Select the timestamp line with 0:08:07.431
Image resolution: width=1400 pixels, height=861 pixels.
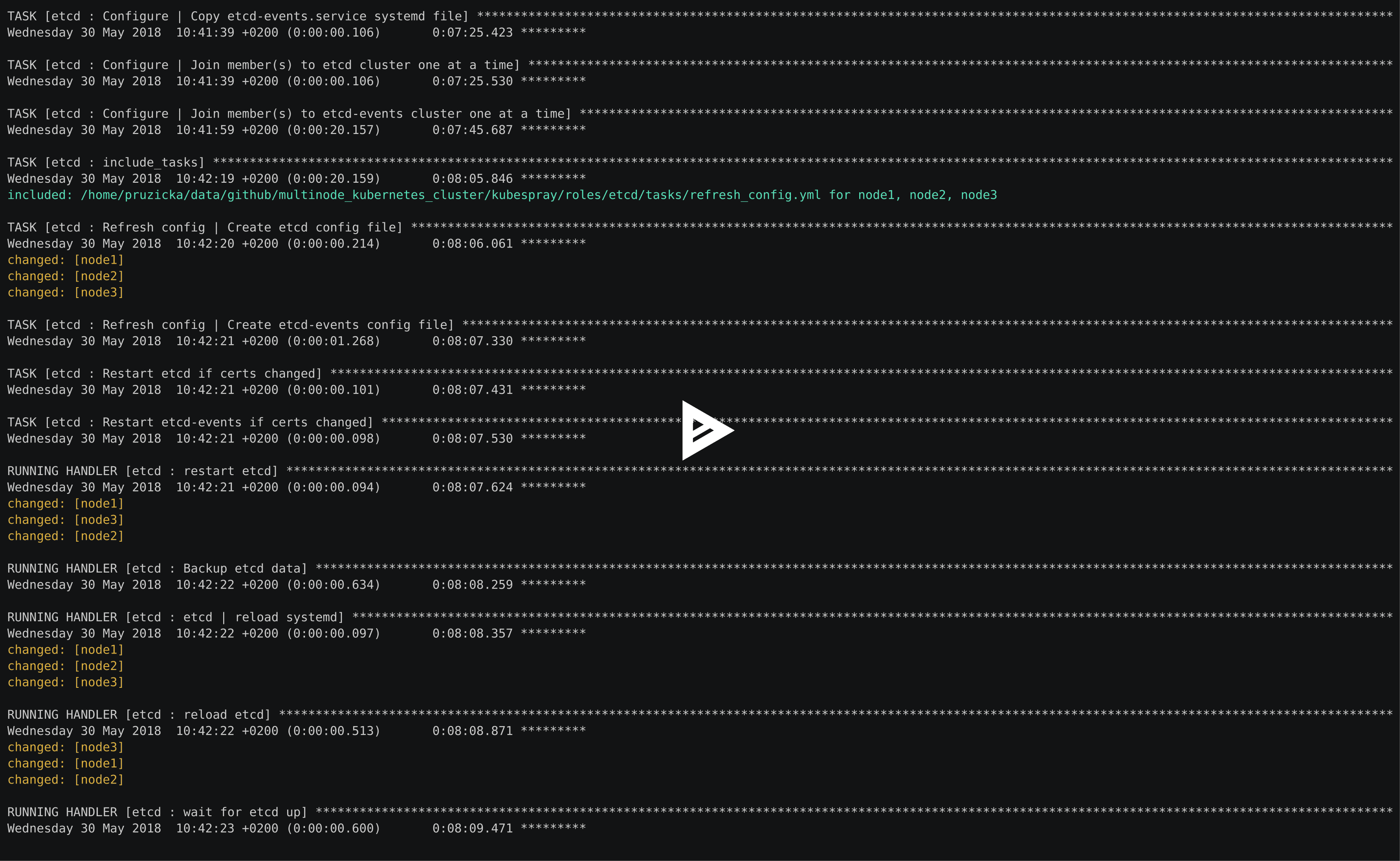tap(296, 390)
